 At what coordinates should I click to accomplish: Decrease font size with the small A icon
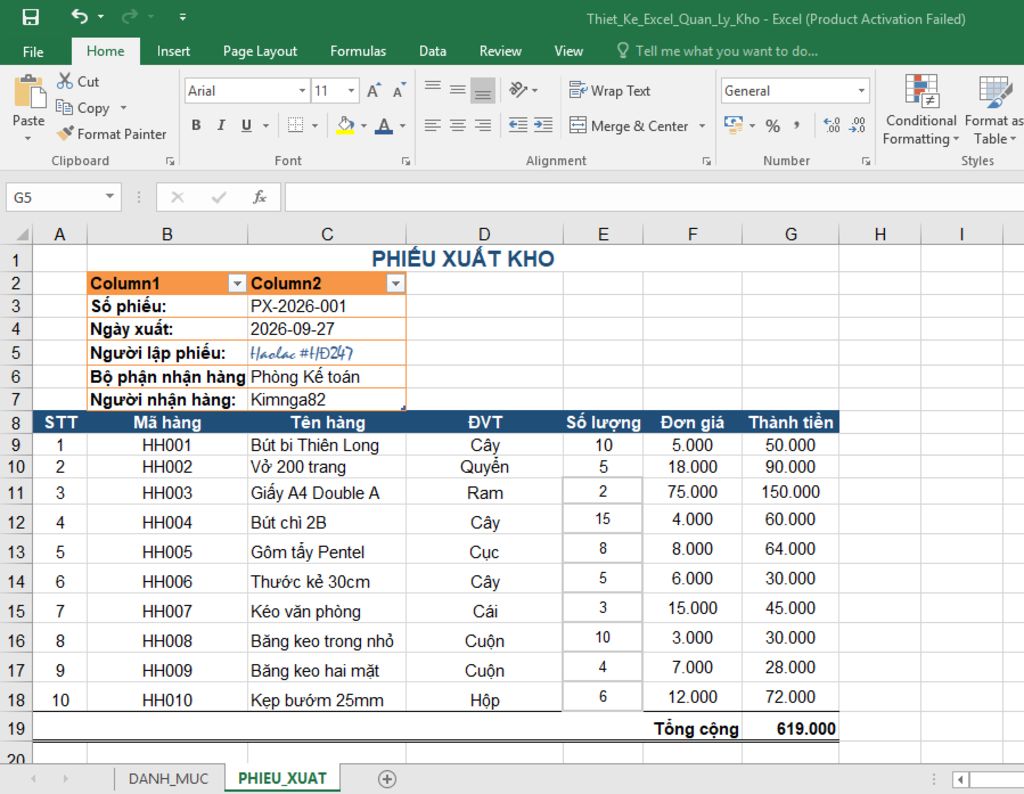click(399, 91)
